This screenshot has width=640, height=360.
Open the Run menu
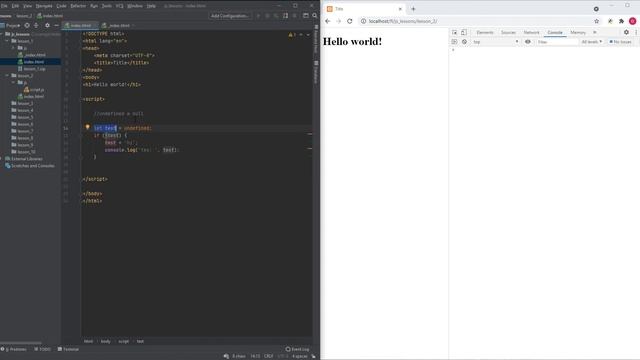tap(94, 6)
